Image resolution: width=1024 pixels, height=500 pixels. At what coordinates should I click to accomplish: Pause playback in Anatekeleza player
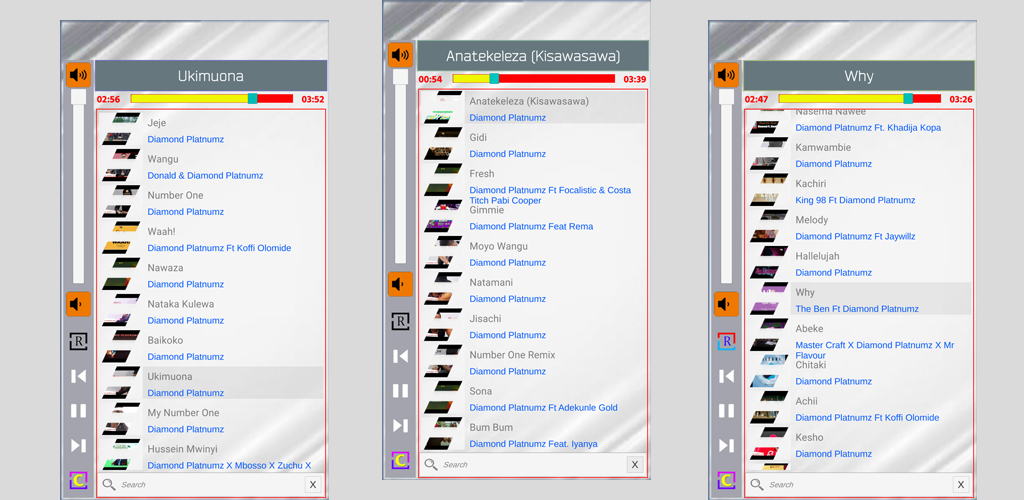400,390
